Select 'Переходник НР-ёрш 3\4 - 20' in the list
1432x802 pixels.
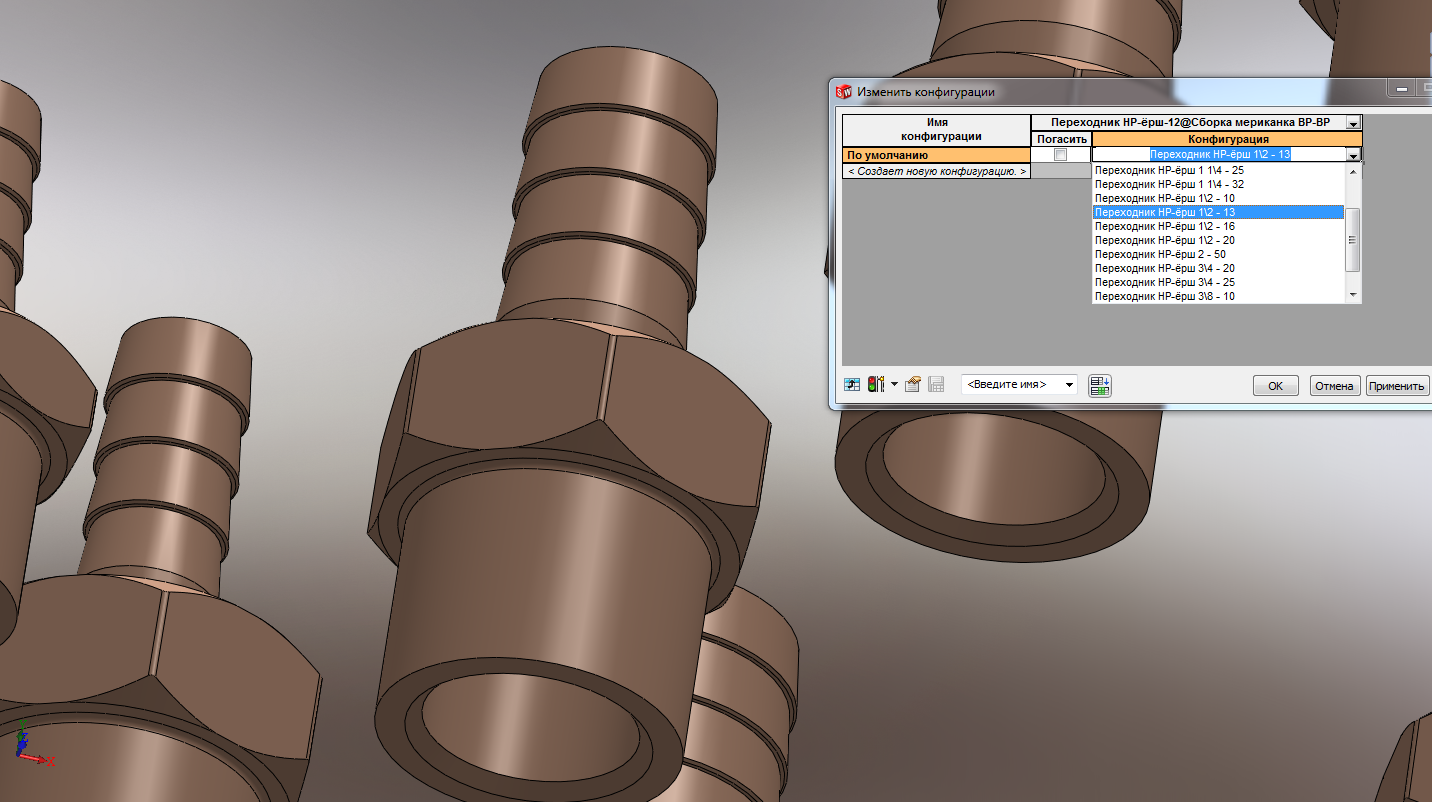point(1218,268)
